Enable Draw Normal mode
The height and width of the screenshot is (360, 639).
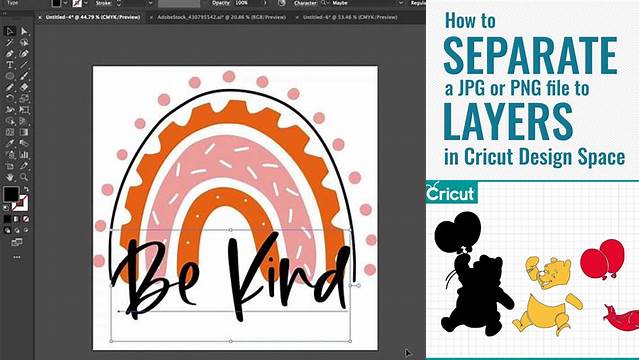(7, 230)
